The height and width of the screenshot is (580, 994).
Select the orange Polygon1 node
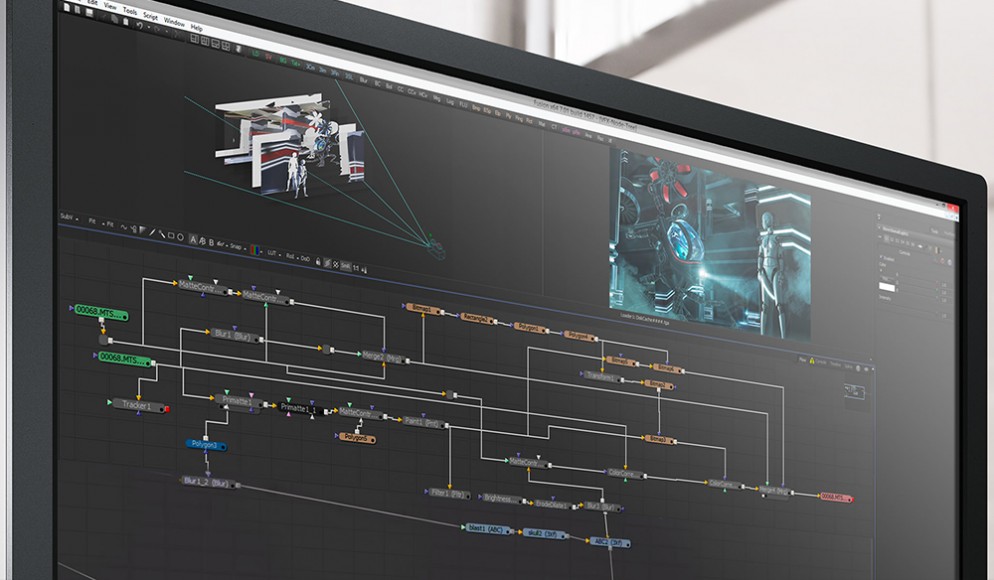point(531,328)
